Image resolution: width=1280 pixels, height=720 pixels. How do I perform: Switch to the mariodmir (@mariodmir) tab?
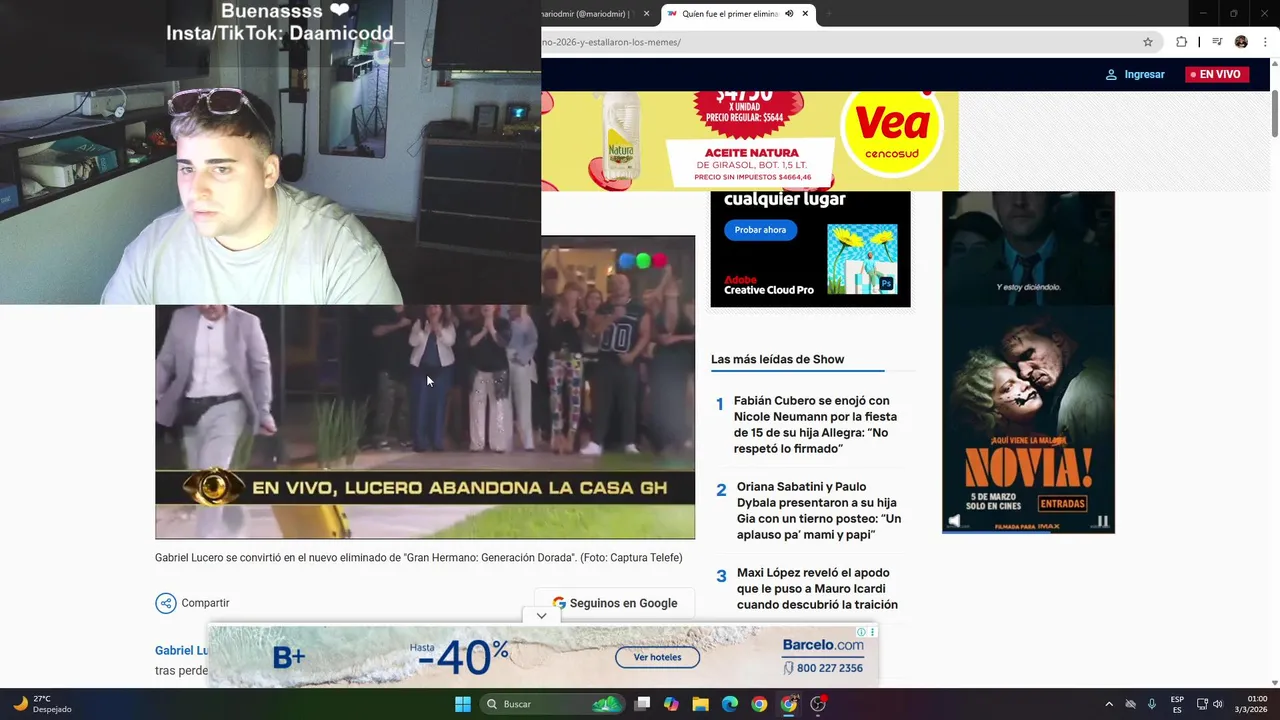(590, 14)
